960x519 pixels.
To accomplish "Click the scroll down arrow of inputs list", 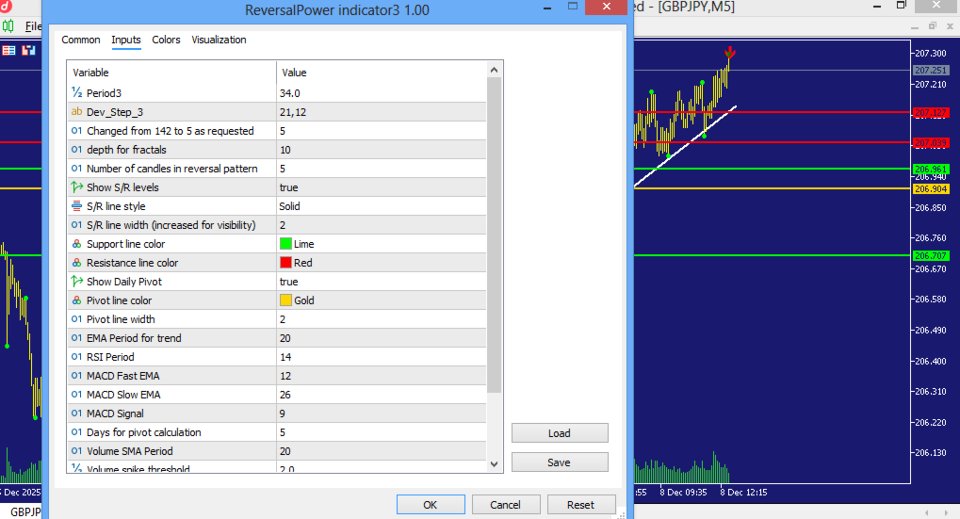I will (x=494, y=465).
